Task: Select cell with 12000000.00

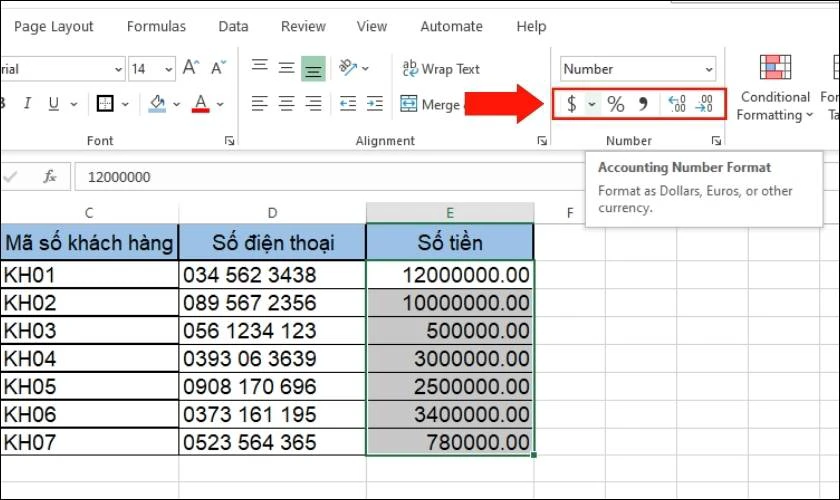Action: tap(450, 275)
